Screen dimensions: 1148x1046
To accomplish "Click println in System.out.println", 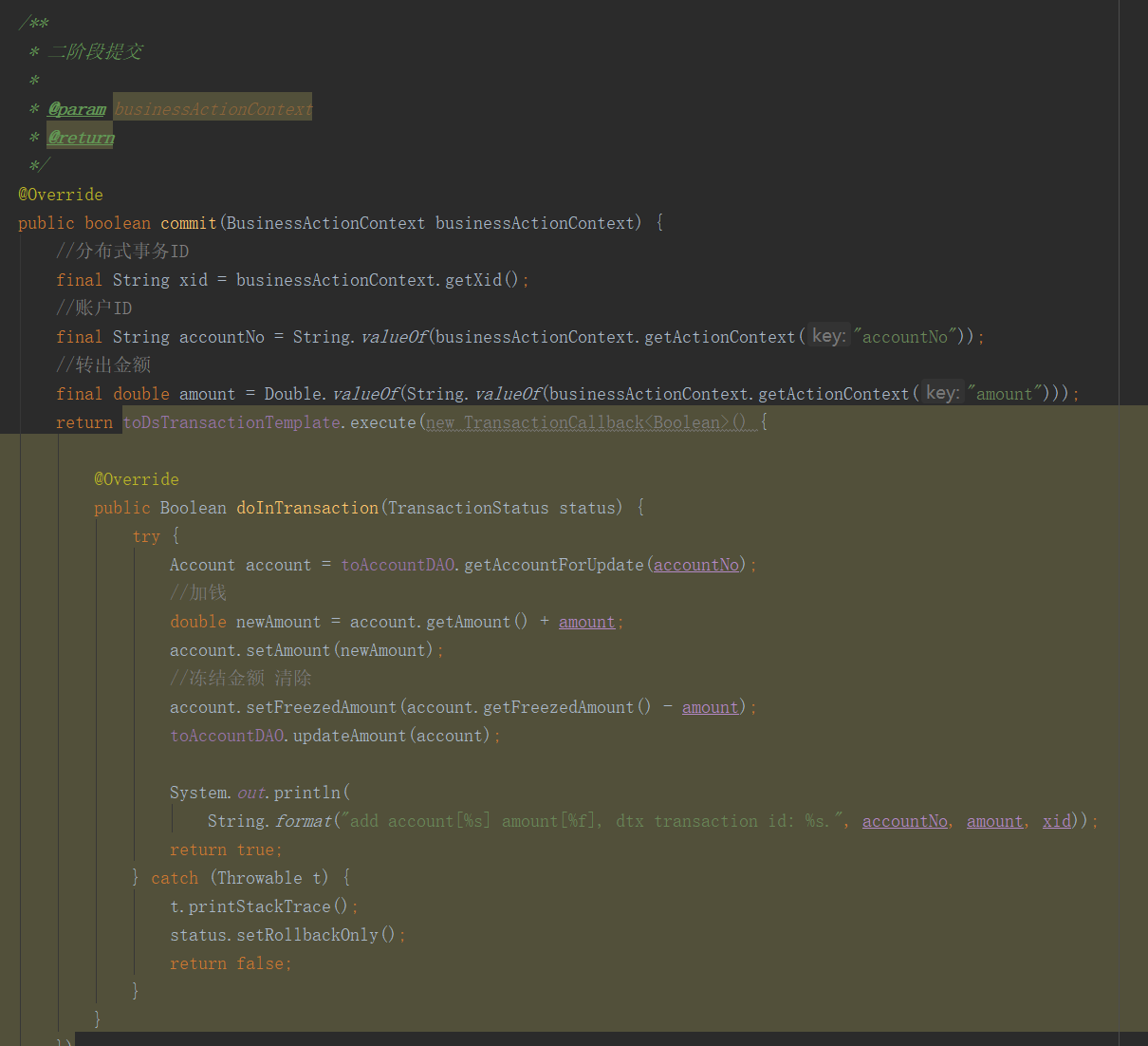I will 307,793.
